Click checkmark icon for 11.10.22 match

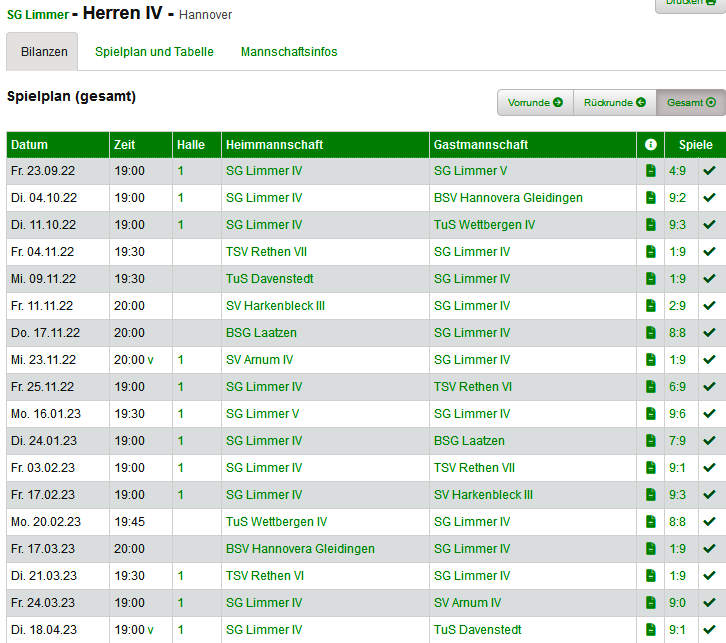[709, 225]
